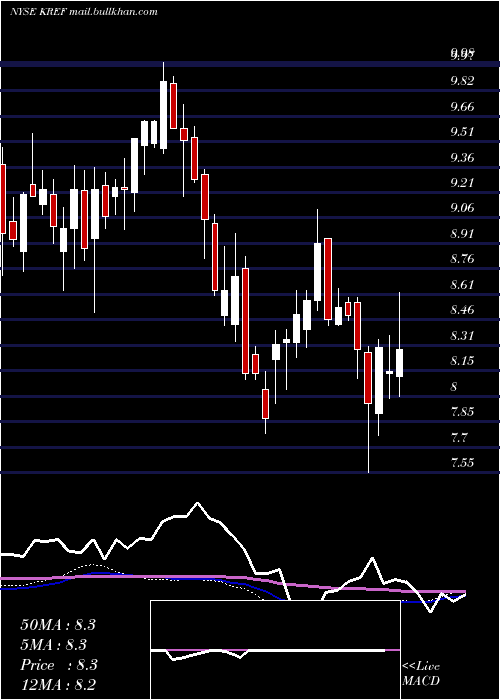Select the 8.46 price axis label
Screen dimensions: 500x700
click(462, 310)
